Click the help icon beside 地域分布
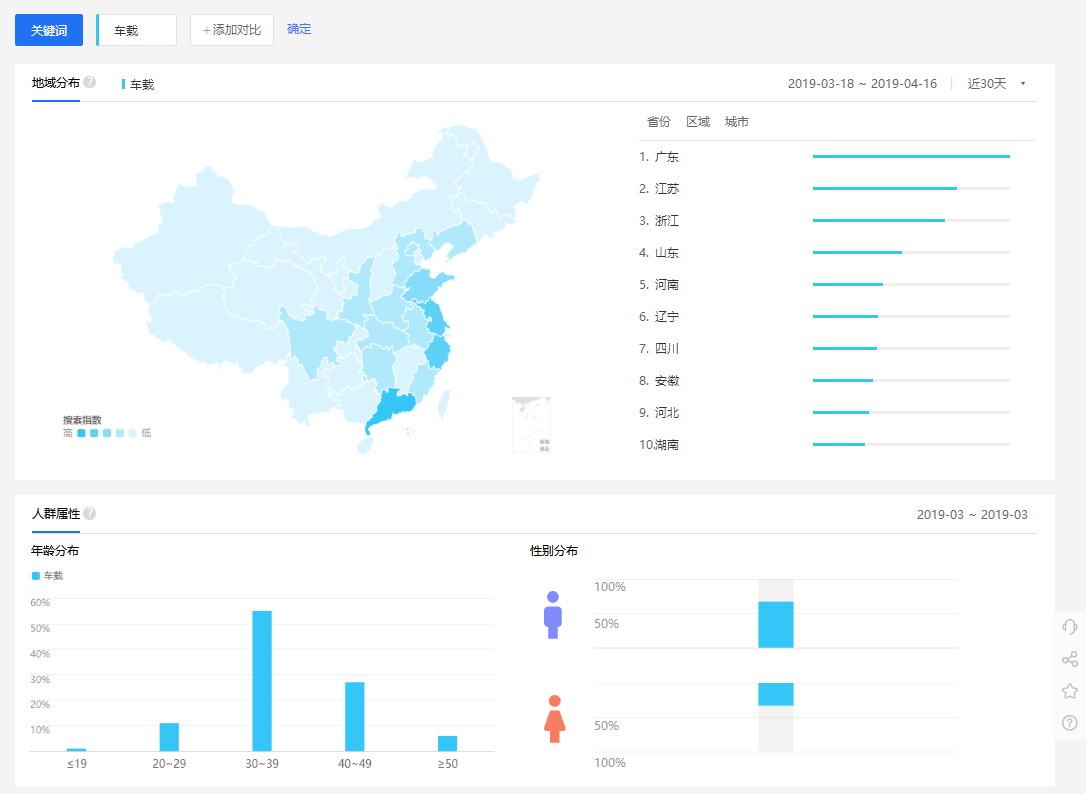The height and width of the screenshot is (794, 1086). point(90,82)
